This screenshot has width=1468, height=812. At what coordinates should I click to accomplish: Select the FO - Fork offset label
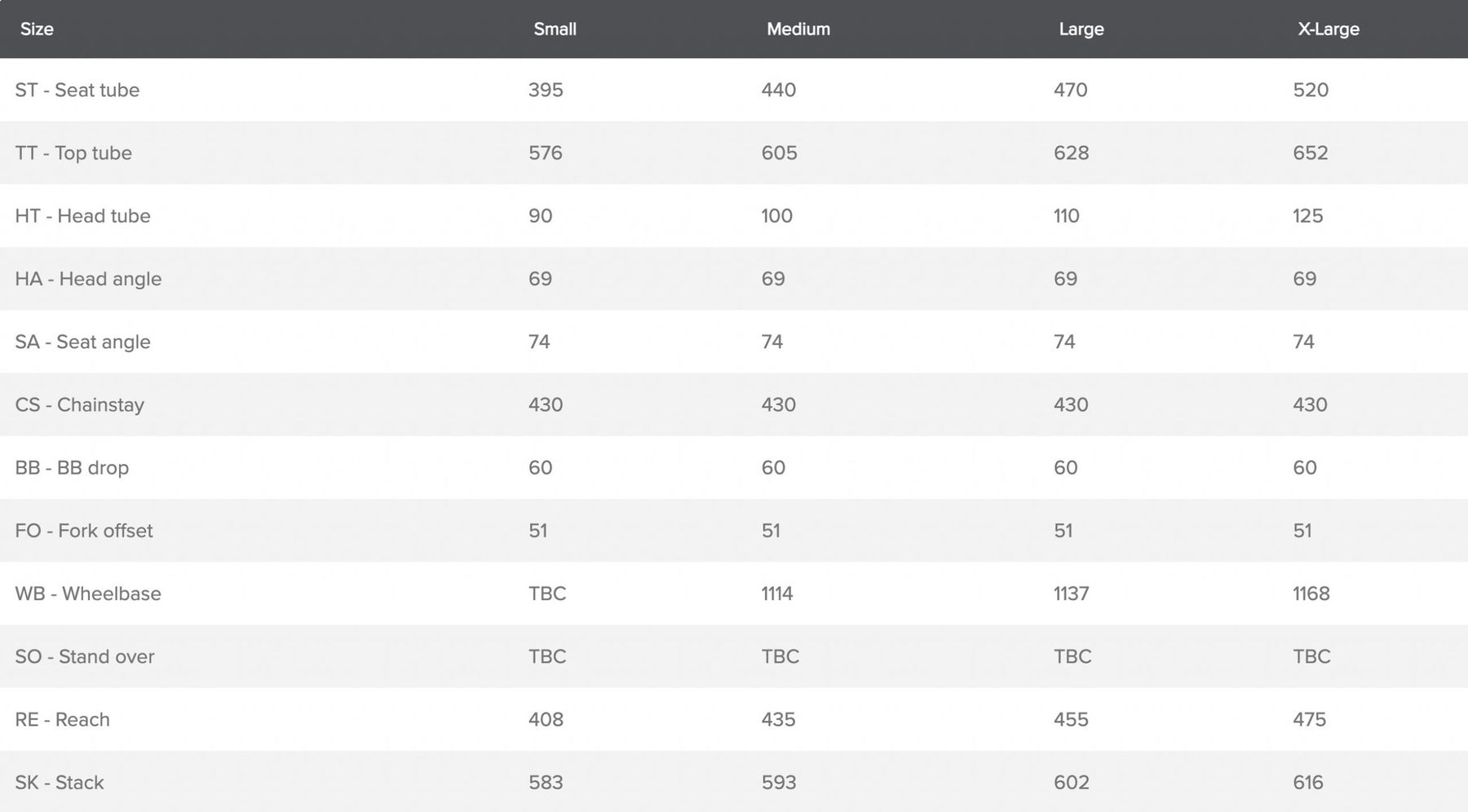[x=84, y=531]
